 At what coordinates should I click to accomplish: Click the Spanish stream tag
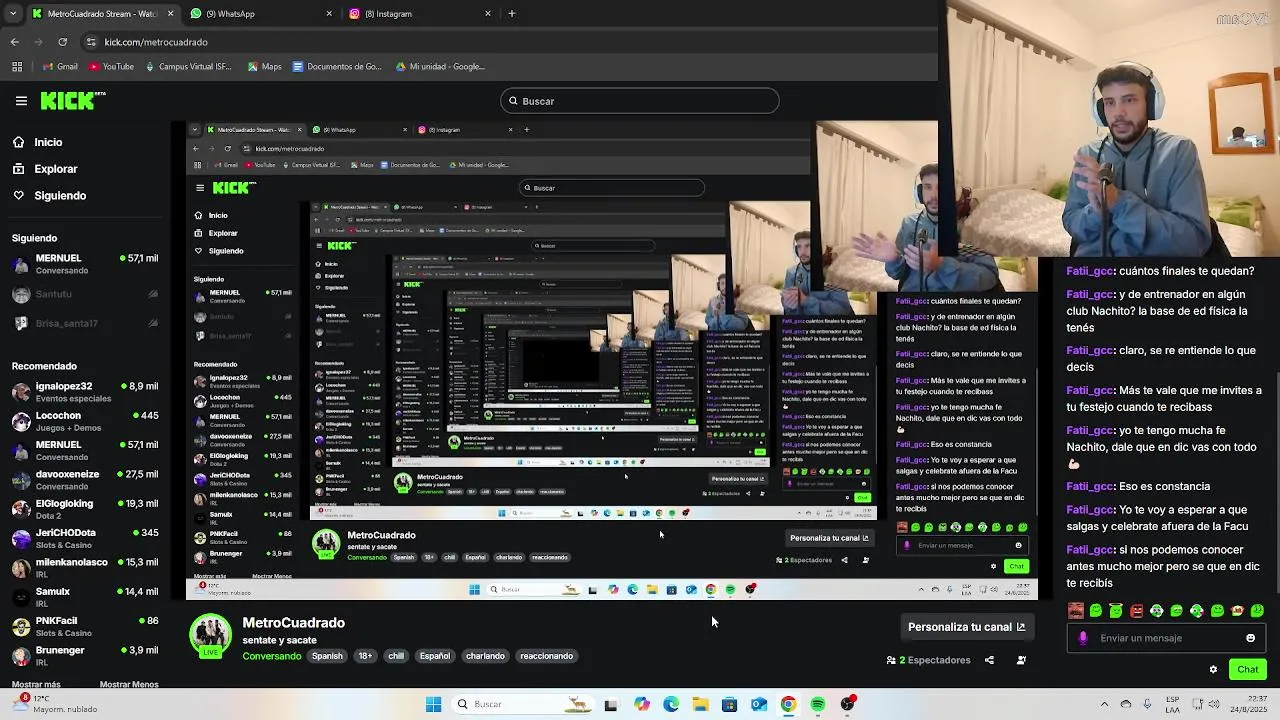click(x=327, y=656)
